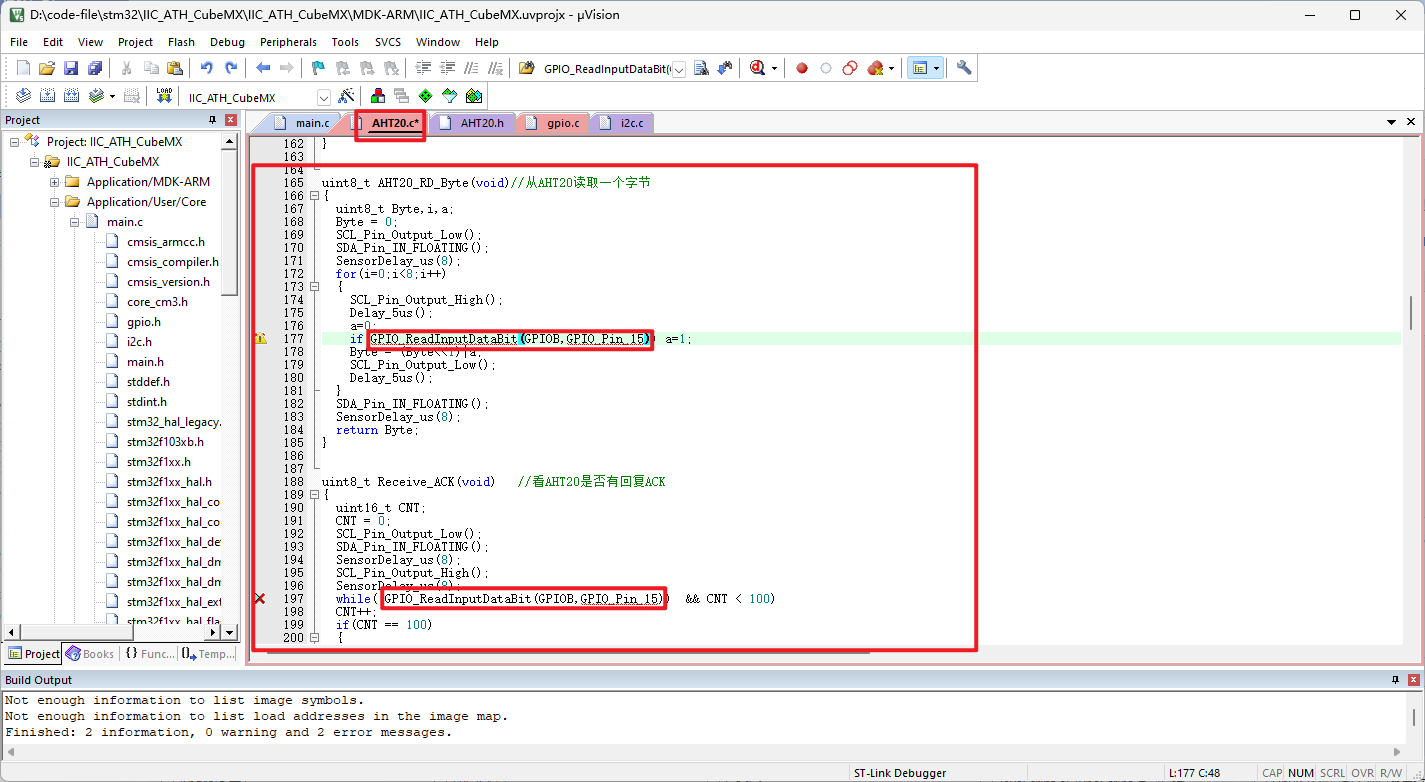
Task: Rebuild all target files
Action: point(71,95)
